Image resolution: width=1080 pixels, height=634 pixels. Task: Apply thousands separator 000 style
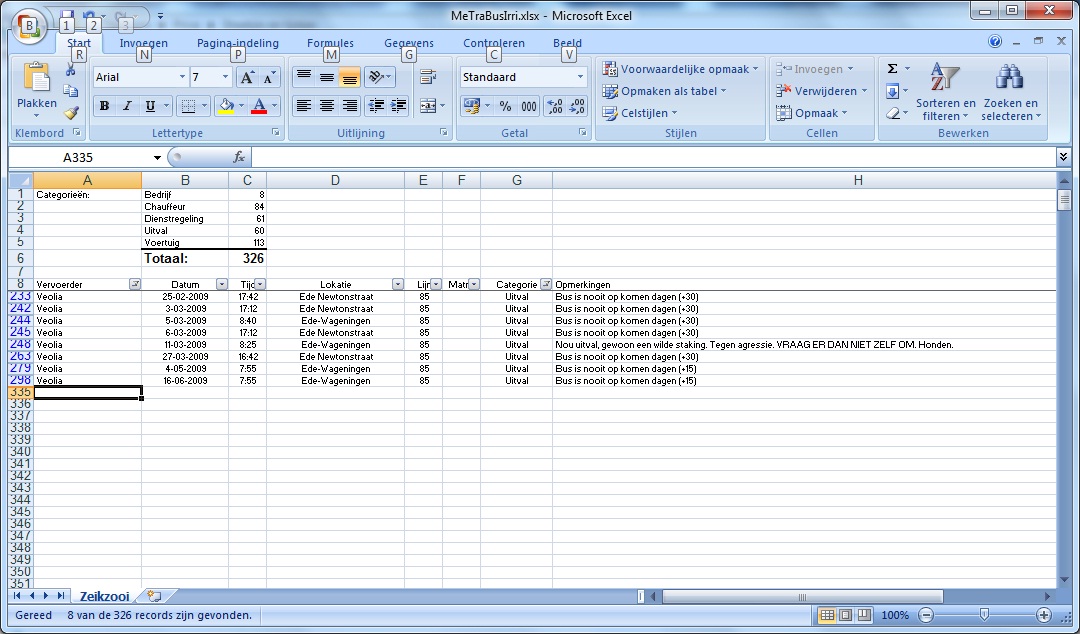(x=528, y=106)
